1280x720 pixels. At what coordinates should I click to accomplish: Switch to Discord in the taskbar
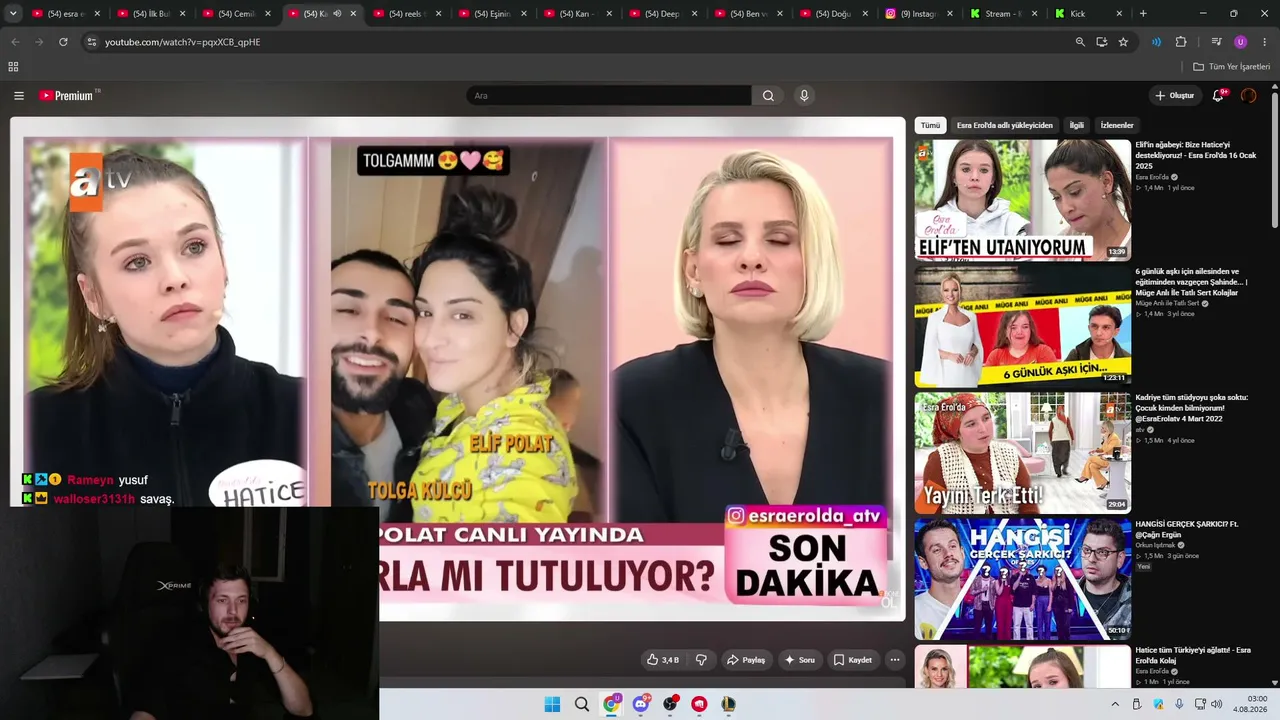click(x=641, y=704)
